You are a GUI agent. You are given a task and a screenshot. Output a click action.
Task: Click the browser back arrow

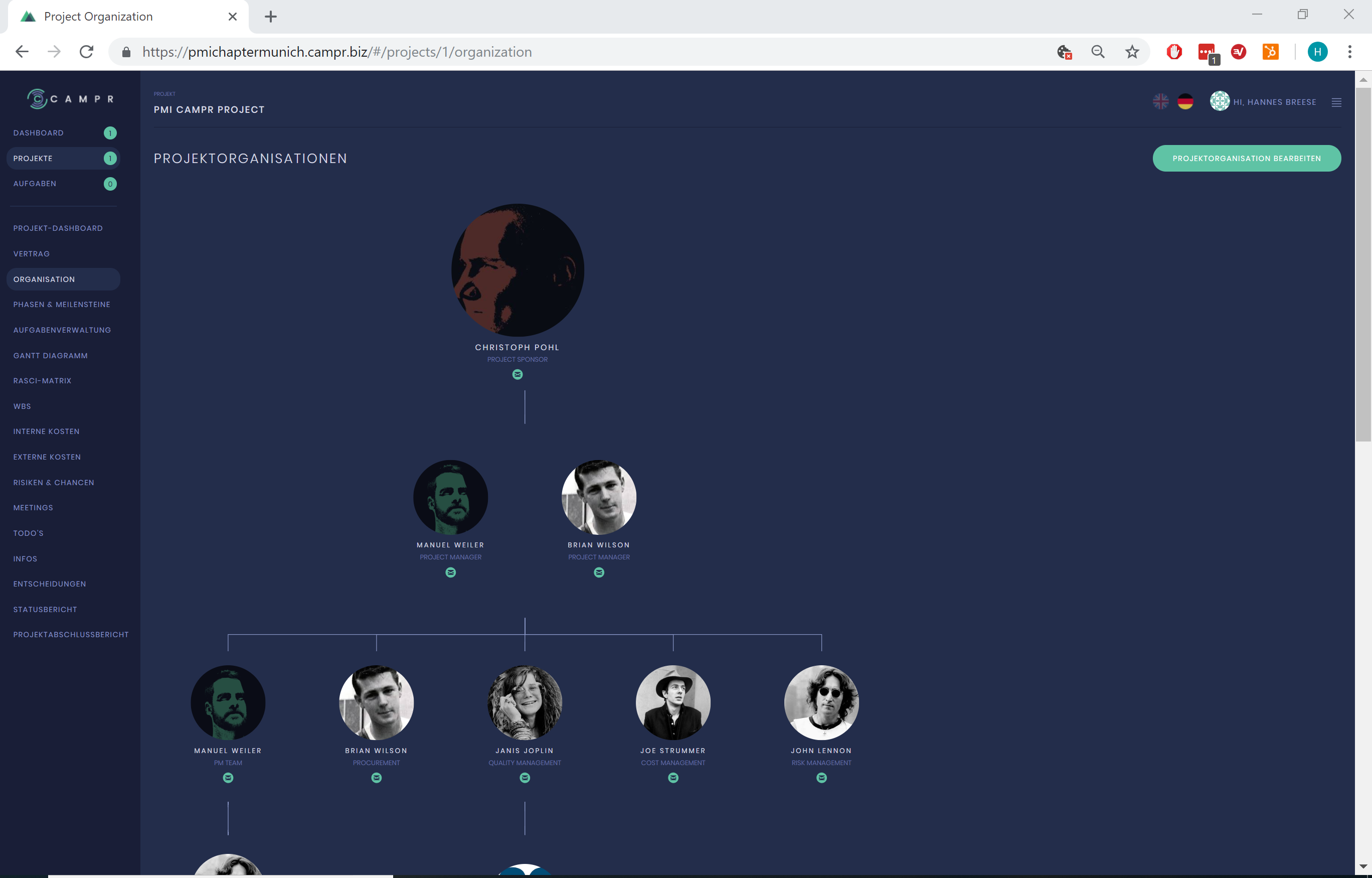22,52
